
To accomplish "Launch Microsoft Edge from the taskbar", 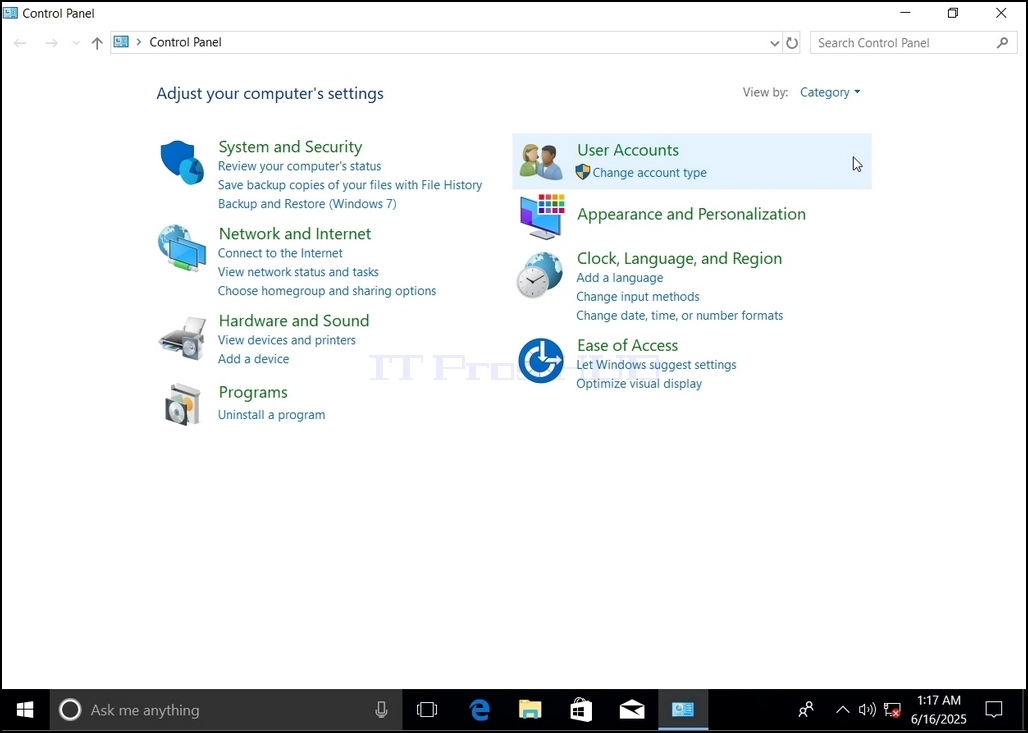I will (480, 709).
